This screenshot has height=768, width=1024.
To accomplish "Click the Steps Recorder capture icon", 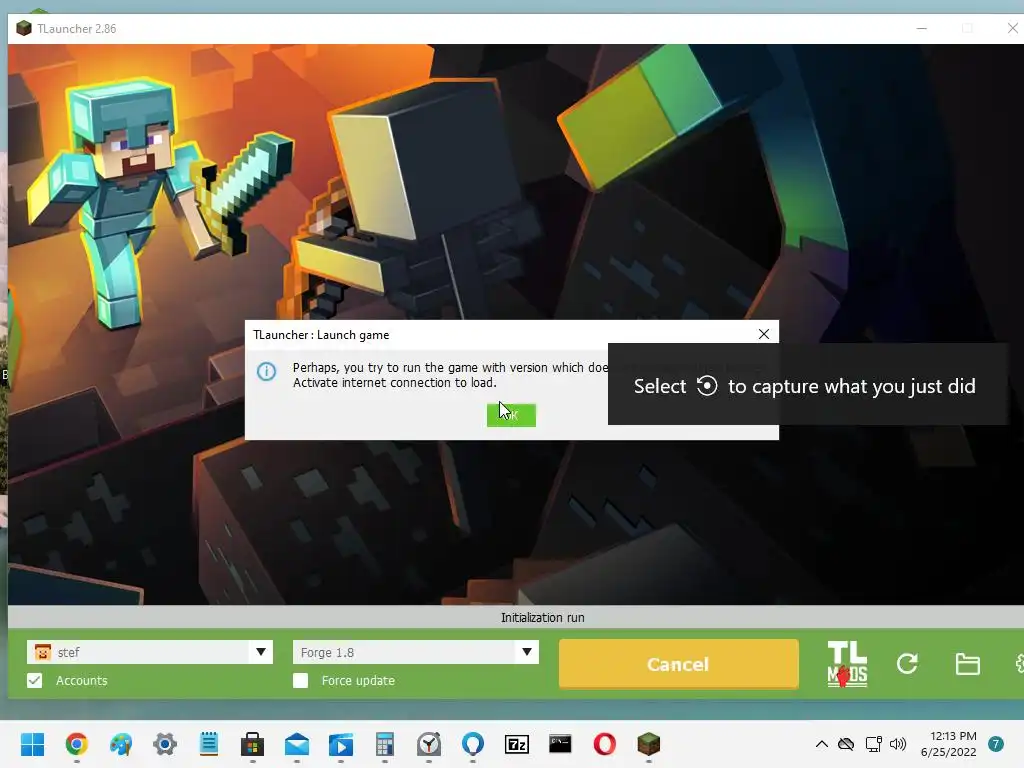I will (x=707, y=386).
